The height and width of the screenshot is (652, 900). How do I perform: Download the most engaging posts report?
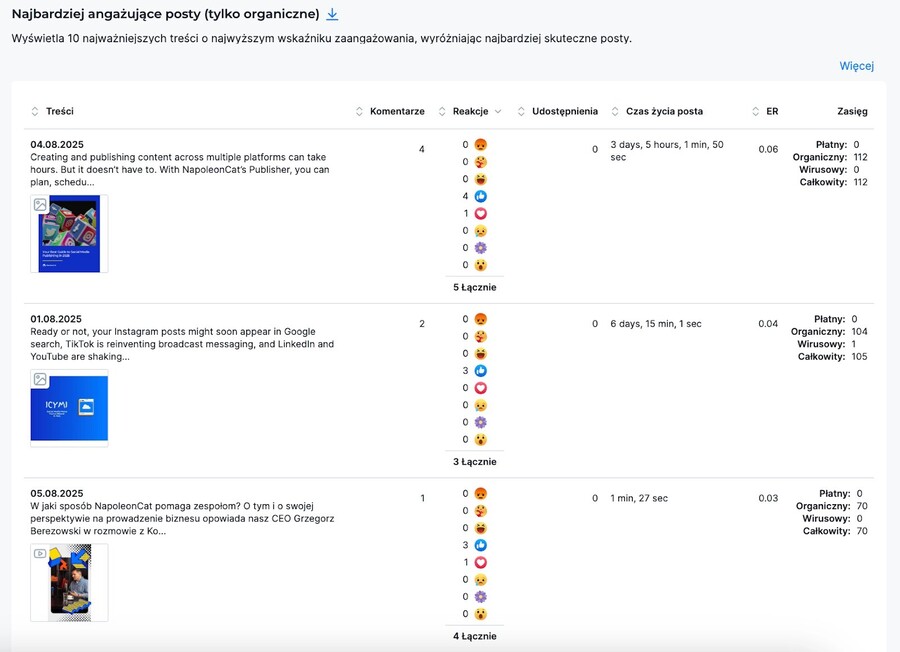click(333, 15)
